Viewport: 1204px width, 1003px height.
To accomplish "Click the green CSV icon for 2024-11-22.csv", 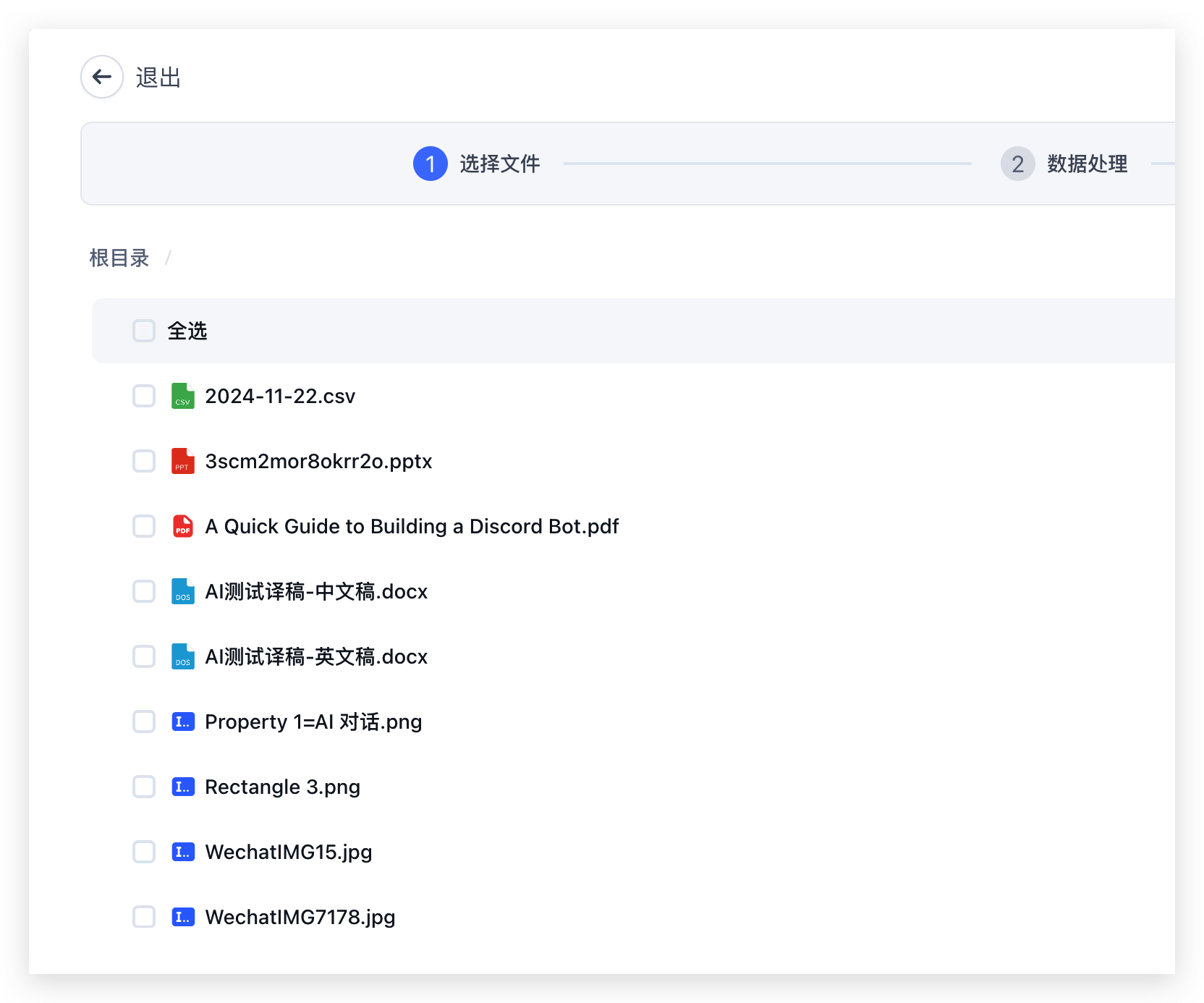I will coord(182,396).
